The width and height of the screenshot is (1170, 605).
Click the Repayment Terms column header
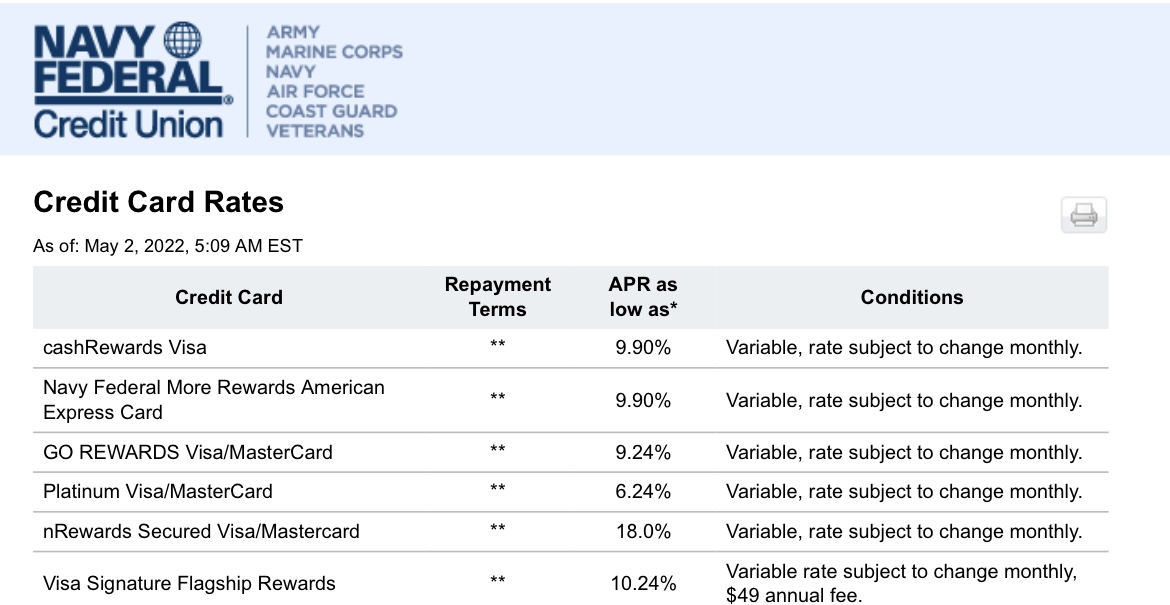coord(498,297)
